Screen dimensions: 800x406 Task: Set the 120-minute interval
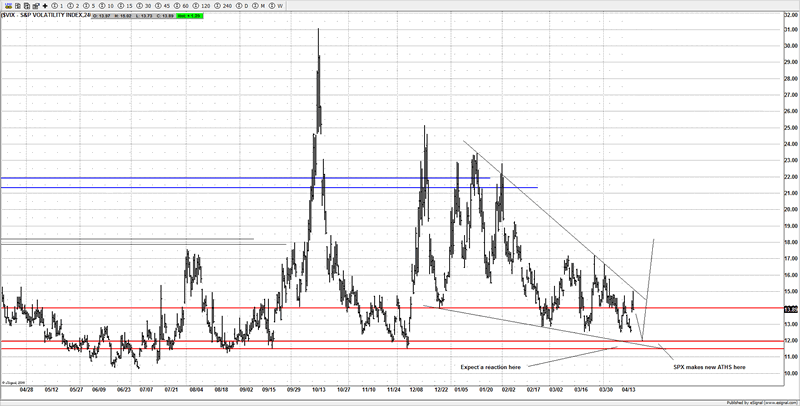coord(202,6)
